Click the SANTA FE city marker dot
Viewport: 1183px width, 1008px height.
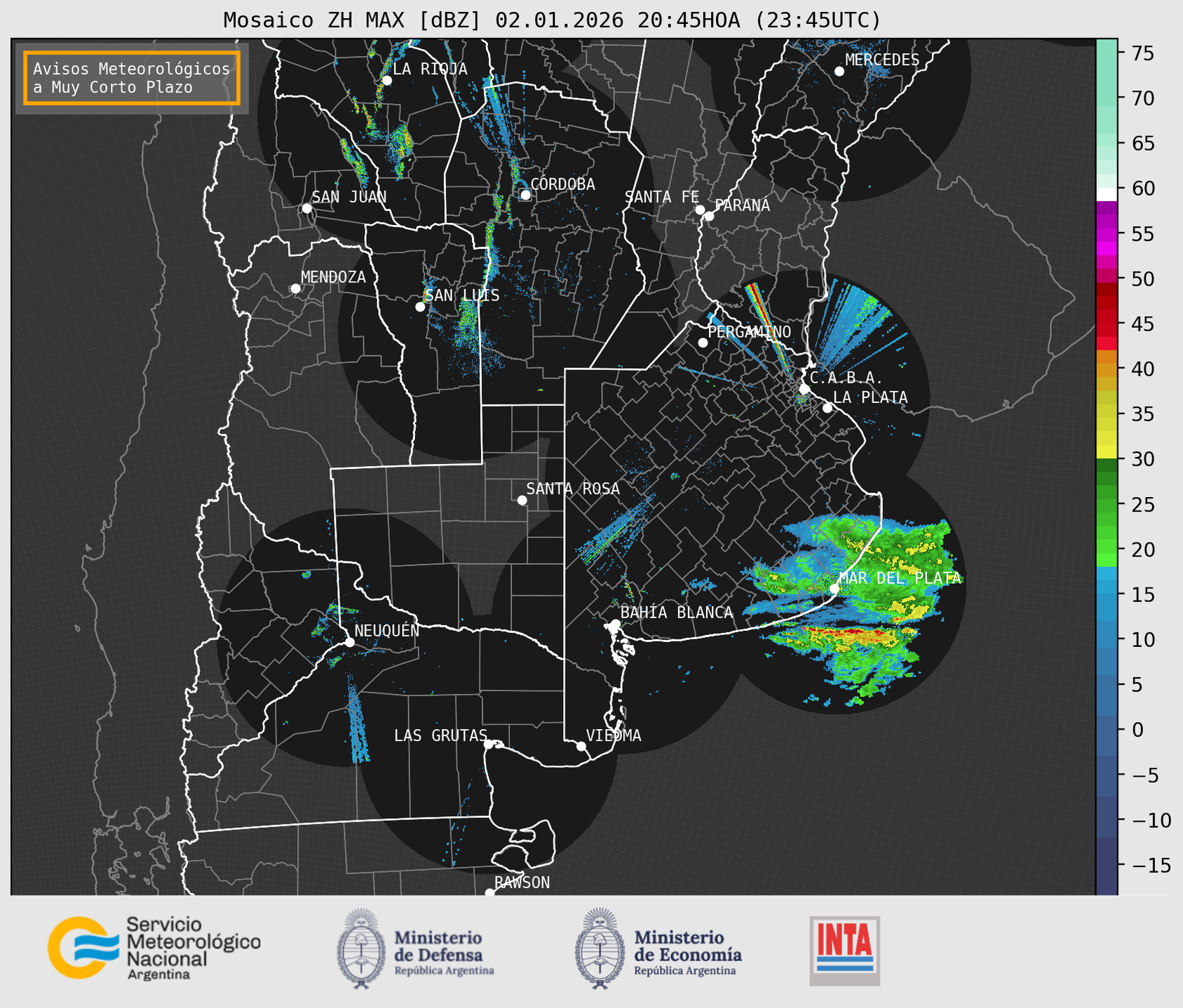pyautogui.click(x=700, y=210)
